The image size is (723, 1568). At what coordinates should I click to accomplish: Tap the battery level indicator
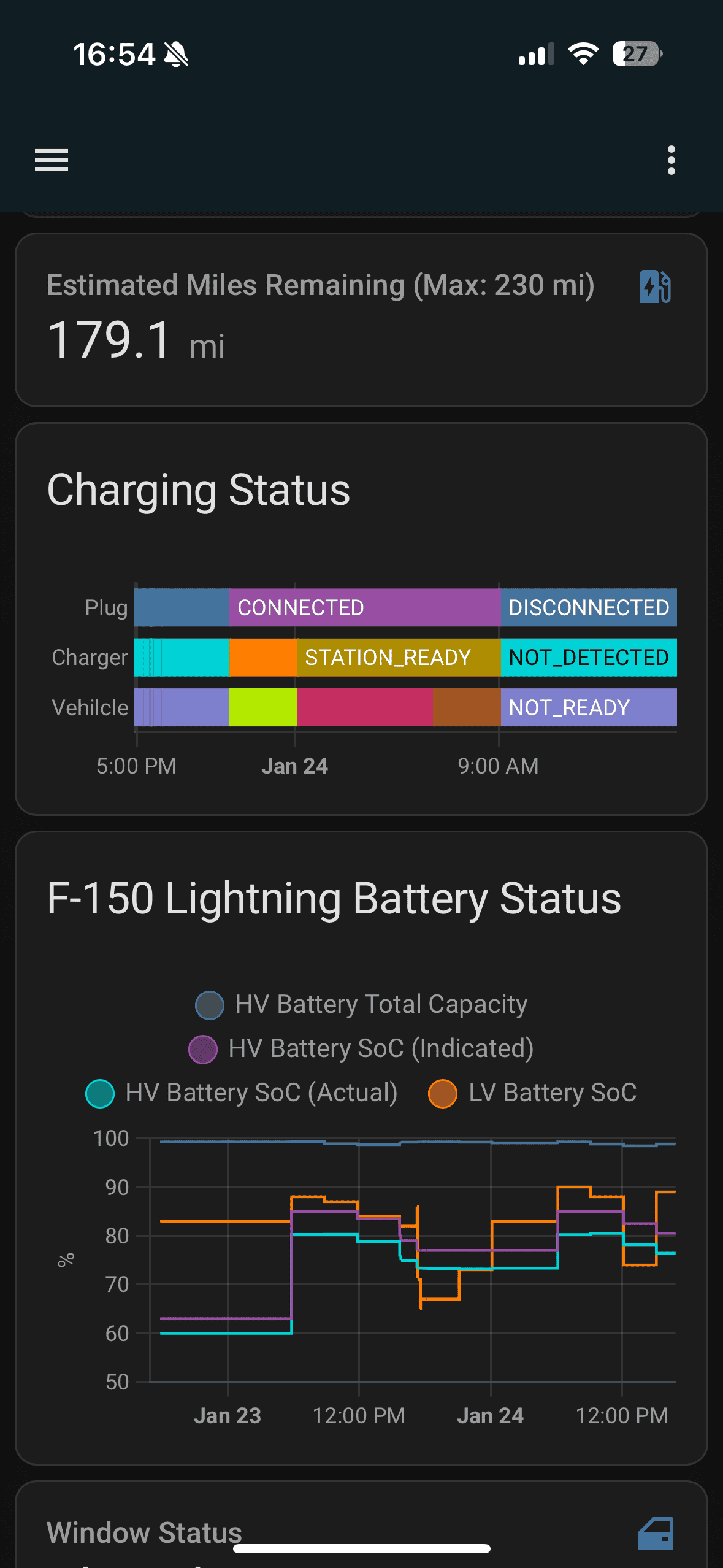637,54
